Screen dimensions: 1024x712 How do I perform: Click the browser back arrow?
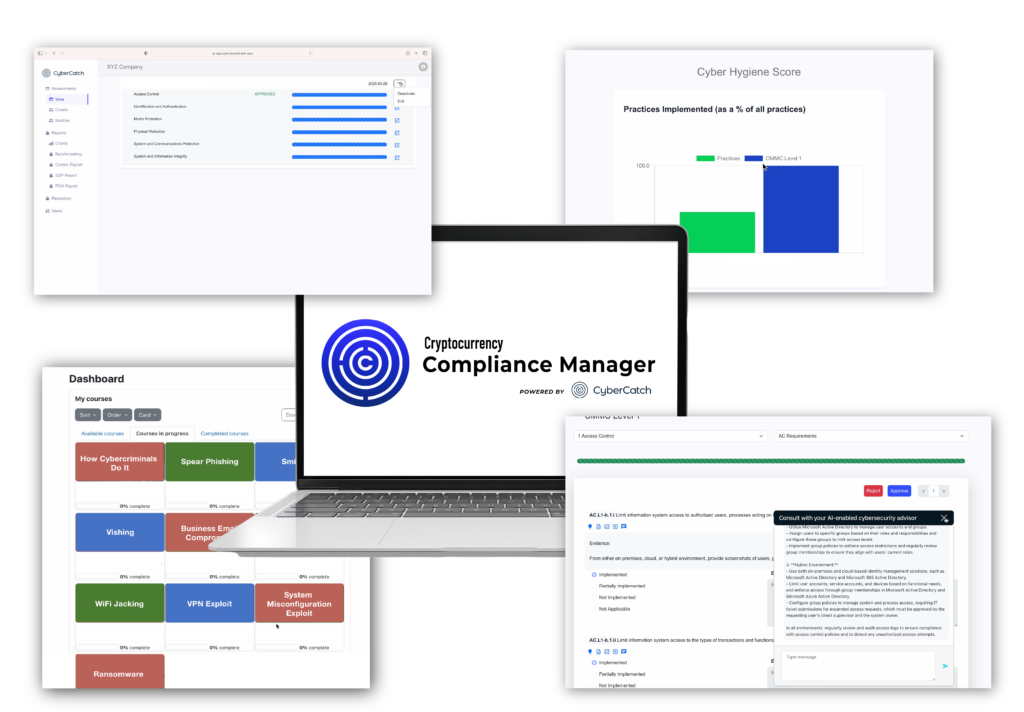54,53
